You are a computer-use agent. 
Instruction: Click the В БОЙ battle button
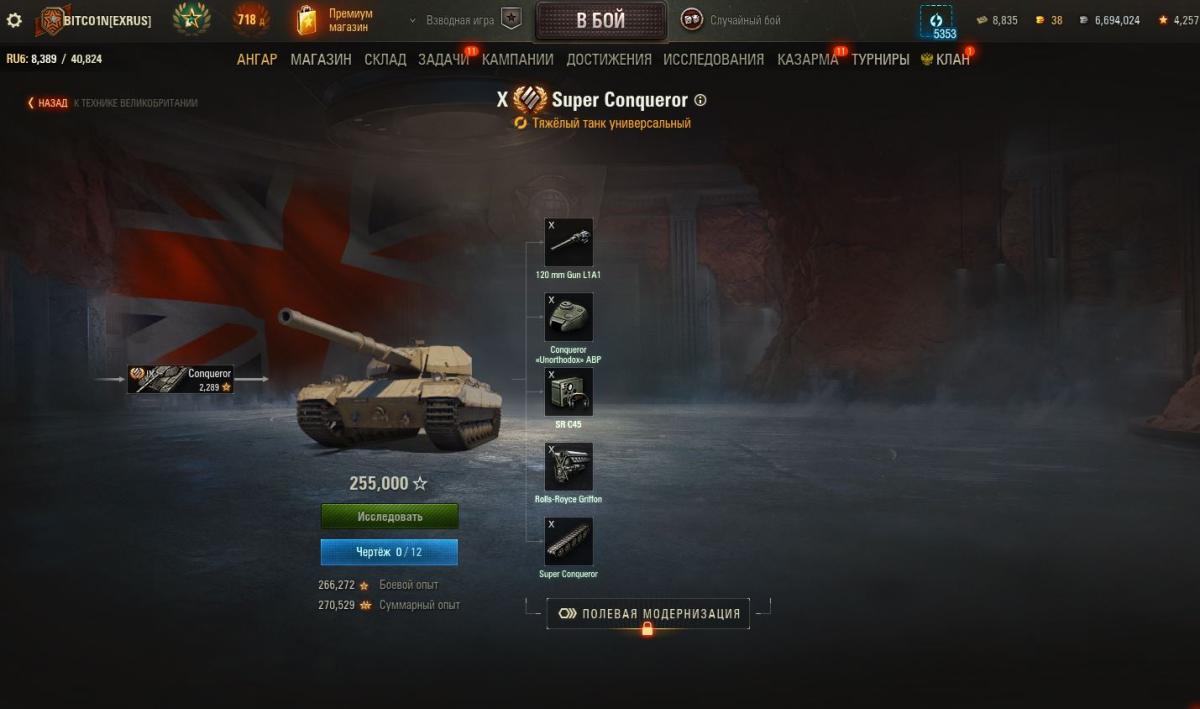pos(601,21)
